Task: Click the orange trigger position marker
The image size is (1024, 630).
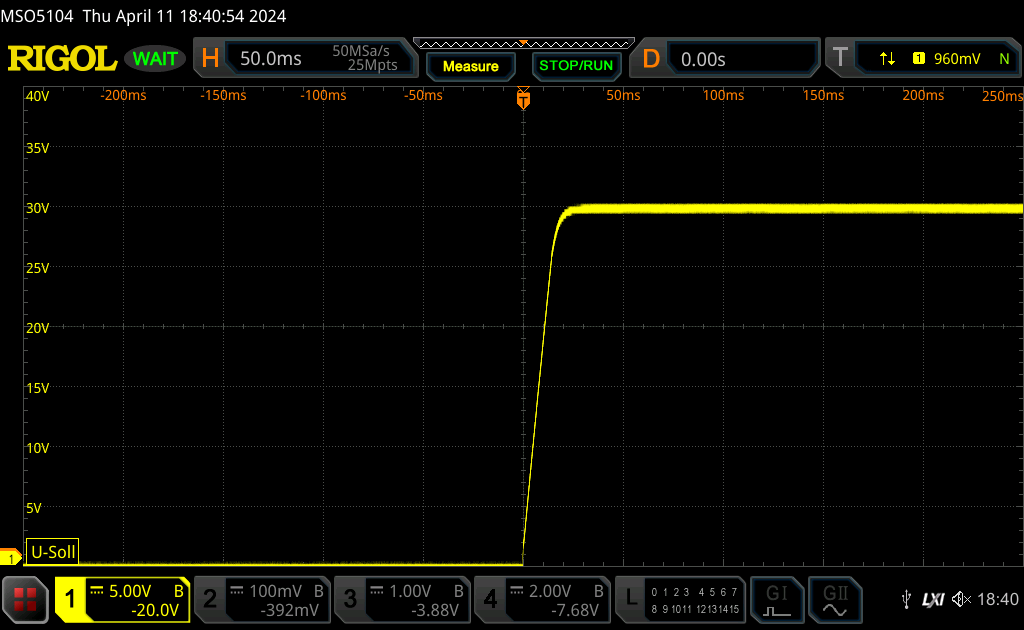Action: click(523, 98)
